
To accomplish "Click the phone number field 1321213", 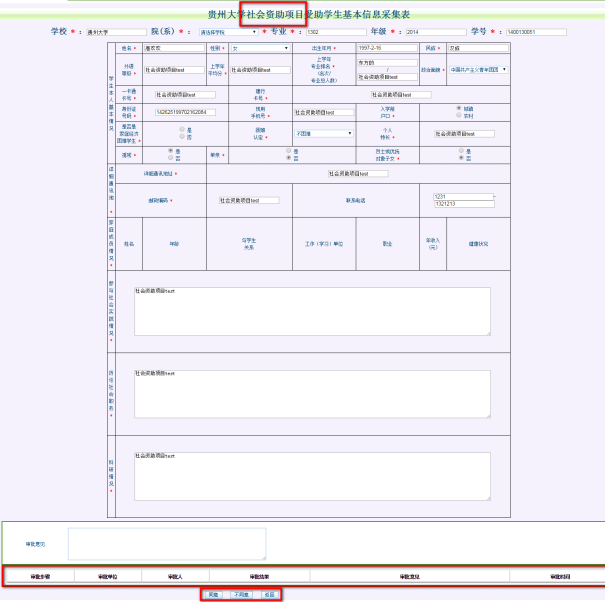I will pos(465,204).
